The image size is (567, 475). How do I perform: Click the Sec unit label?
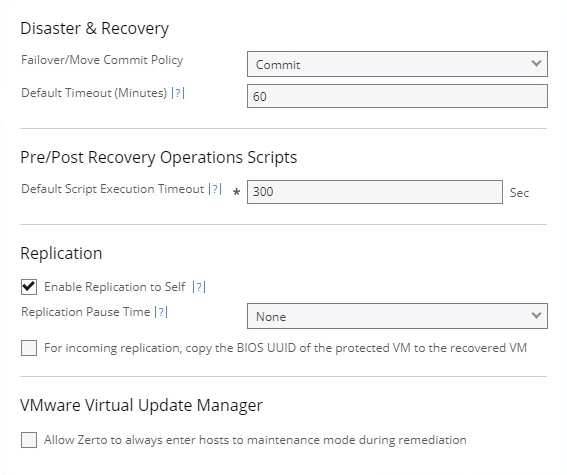(519, 193)
